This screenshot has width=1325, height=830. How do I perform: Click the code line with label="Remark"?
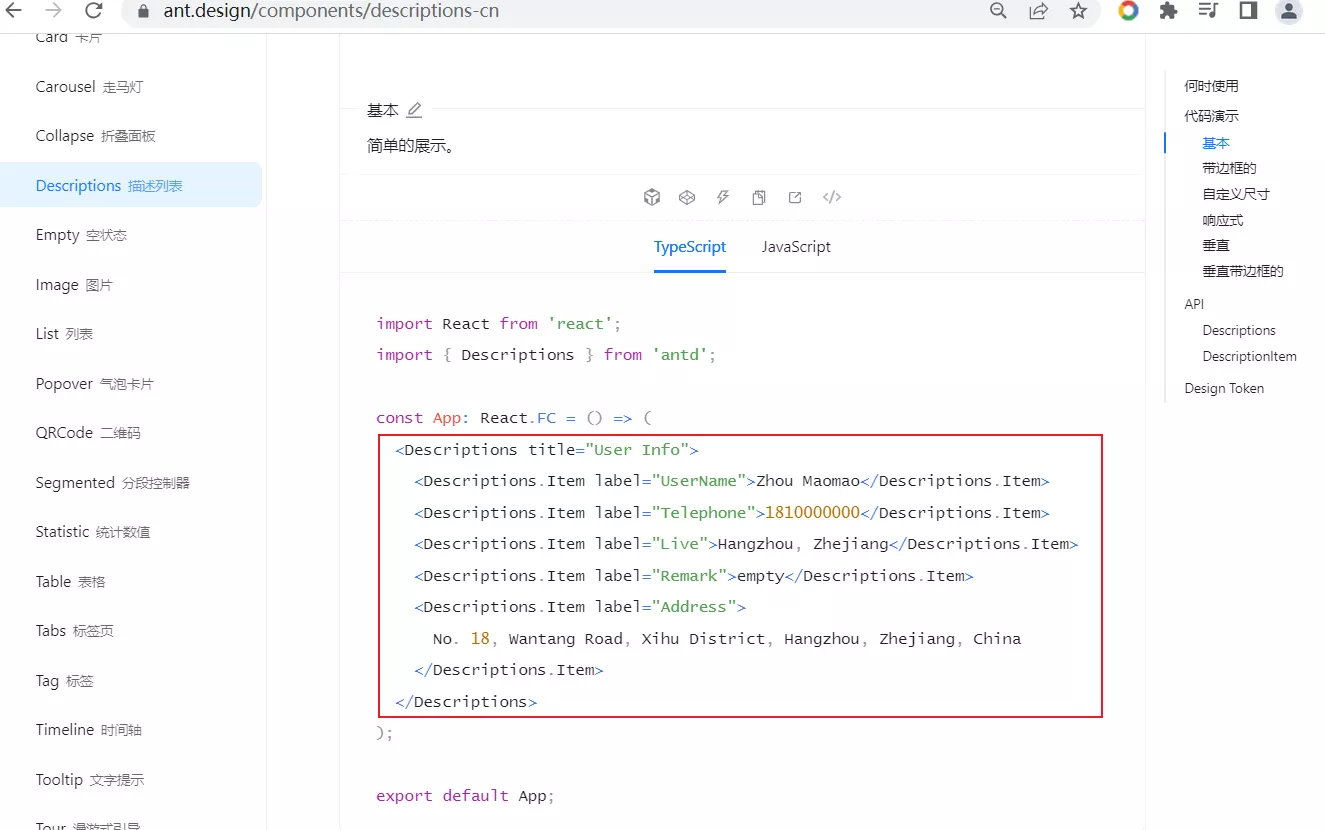694,576
